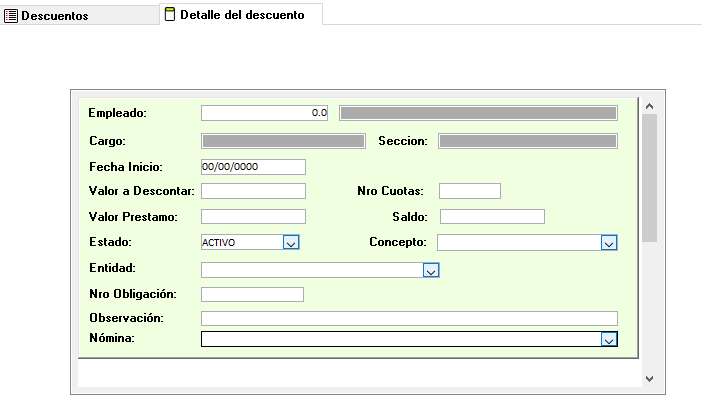Click the Valor a Descontar field
Screen dimensions: 702x413
tap(253, 191)
